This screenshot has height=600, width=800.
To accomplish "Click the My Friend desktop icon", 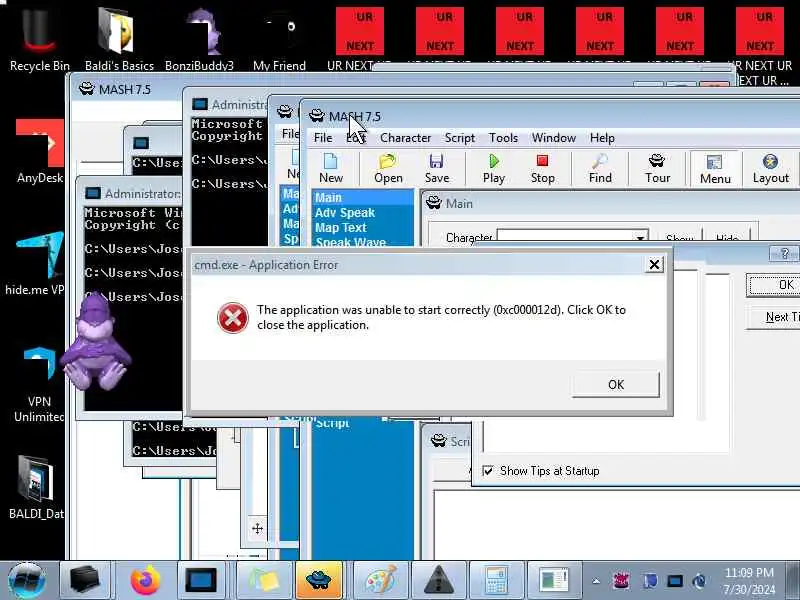I will pyautogui.click(x=279, y=38).
